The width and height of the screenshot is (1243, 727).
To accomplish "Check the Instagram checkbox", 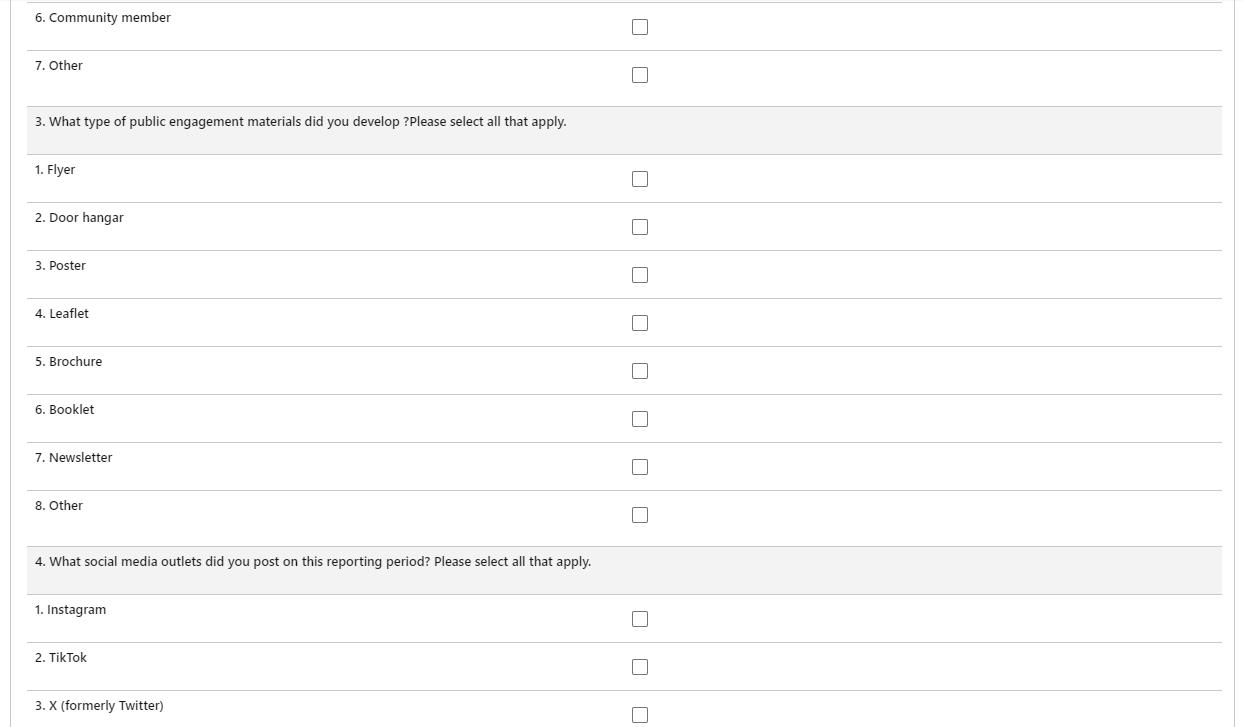I will pos(640,619).
